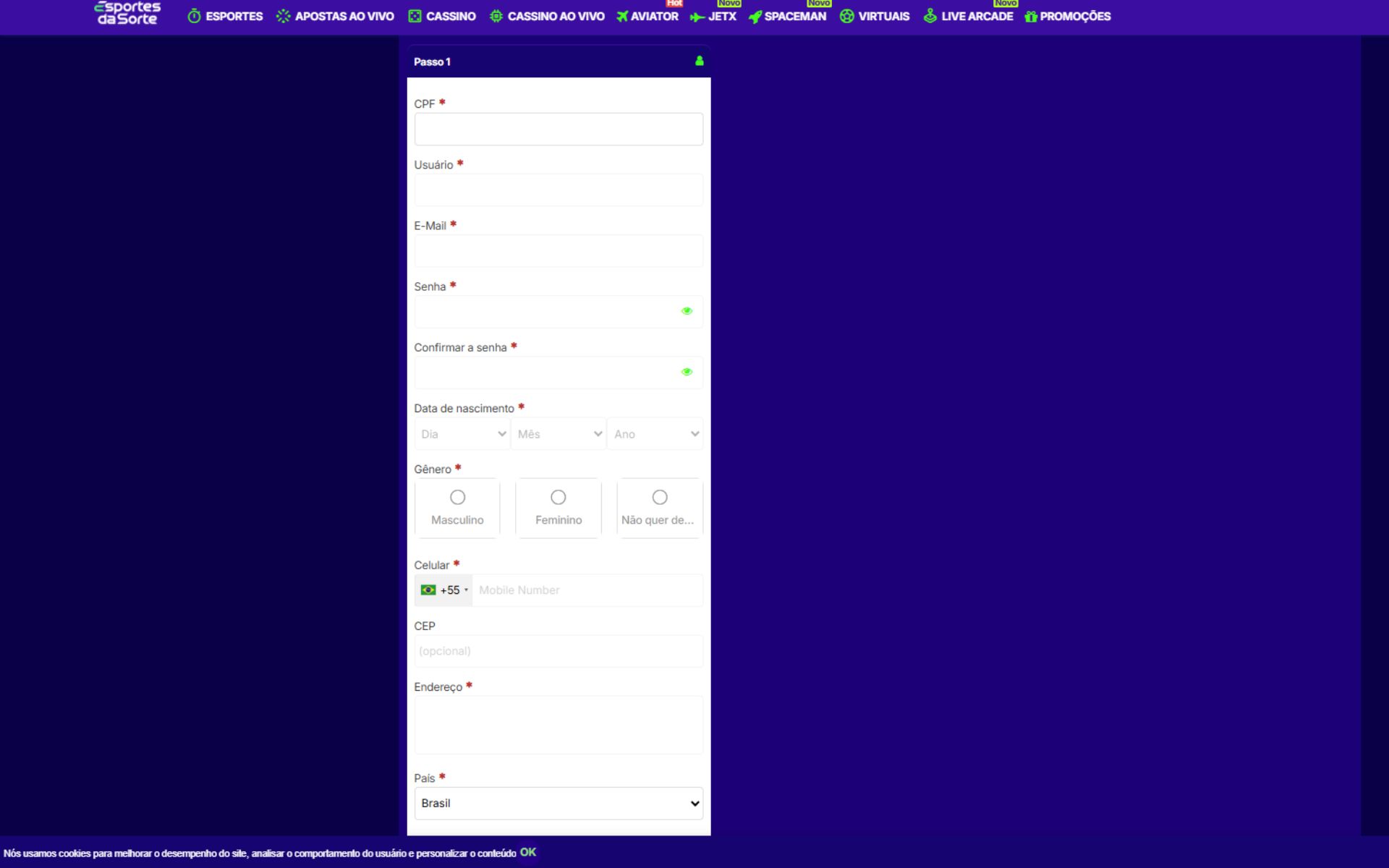Open the Dia birth date dropdown
This screenshot has height=868, width=1389.
click(462, 434)
